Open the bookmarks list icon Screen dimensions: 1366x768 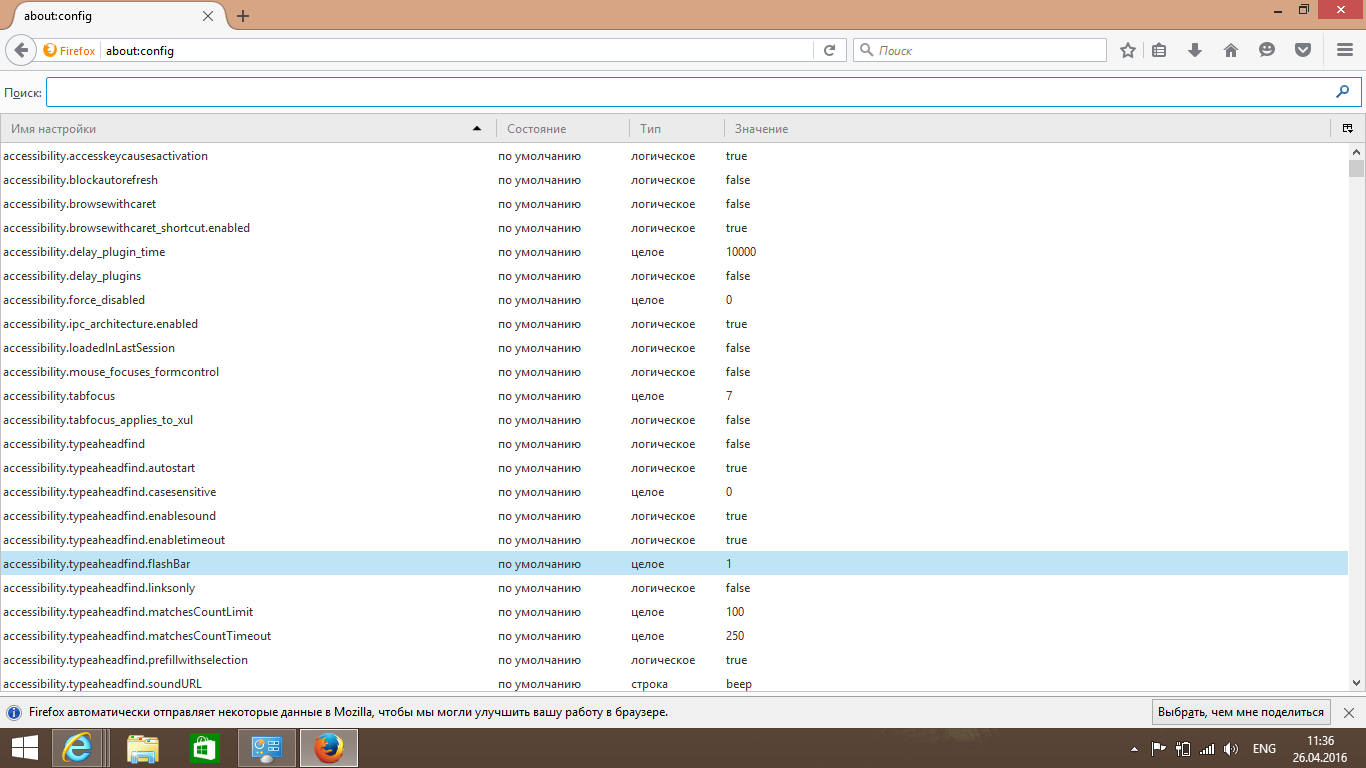[x=1160, y=50]
